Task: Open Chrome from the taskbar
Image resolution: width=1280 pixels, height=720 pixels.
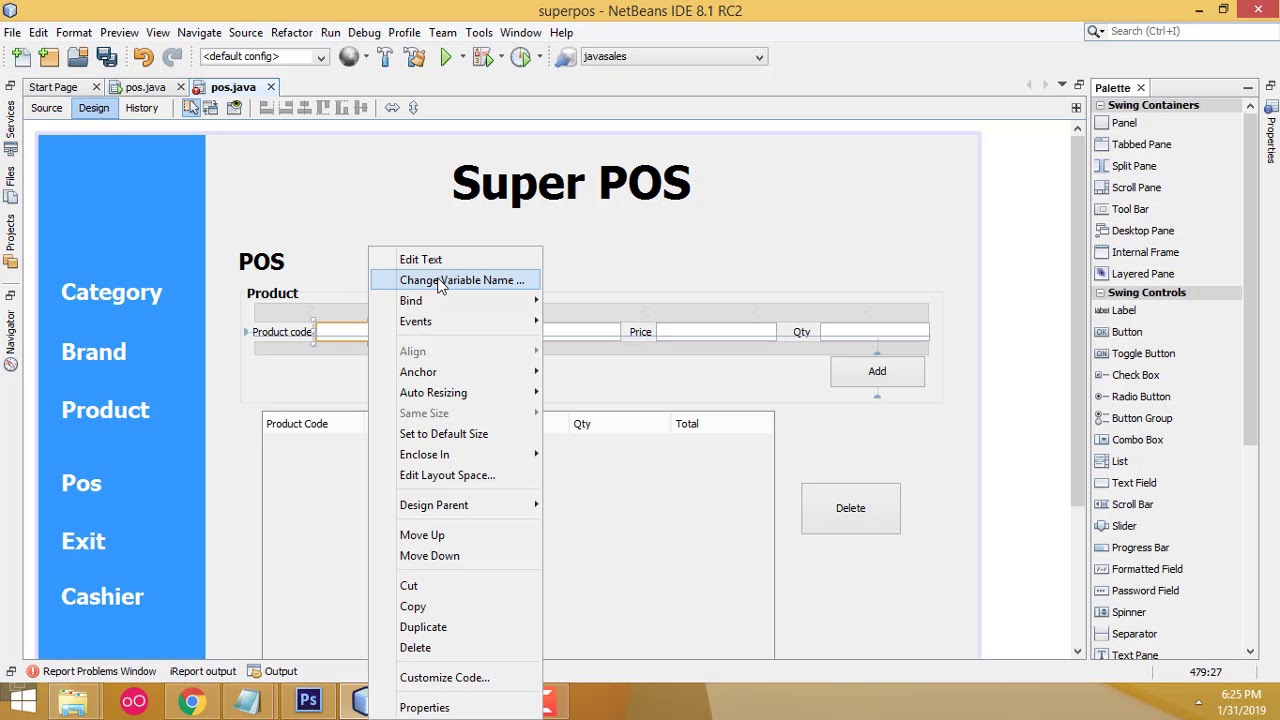Action: [x=191, y=701]
